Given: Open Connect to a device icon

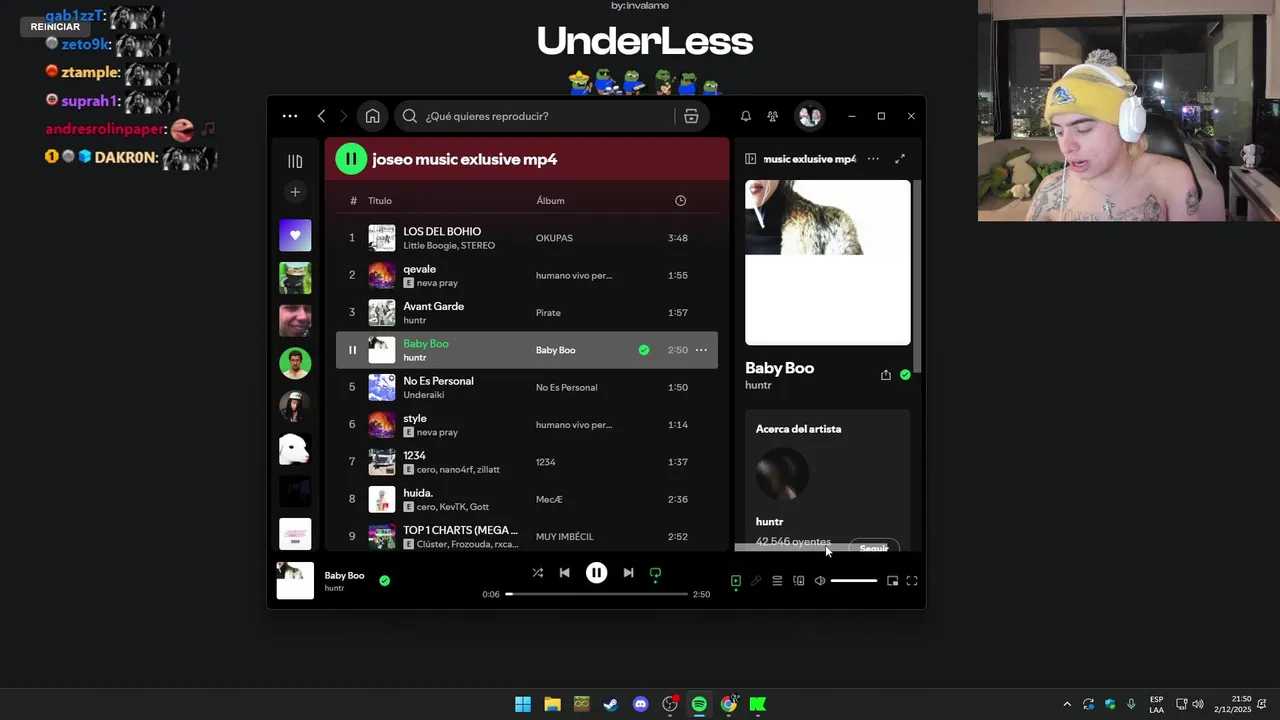Looking at the screenshot, I should [799, 581].
